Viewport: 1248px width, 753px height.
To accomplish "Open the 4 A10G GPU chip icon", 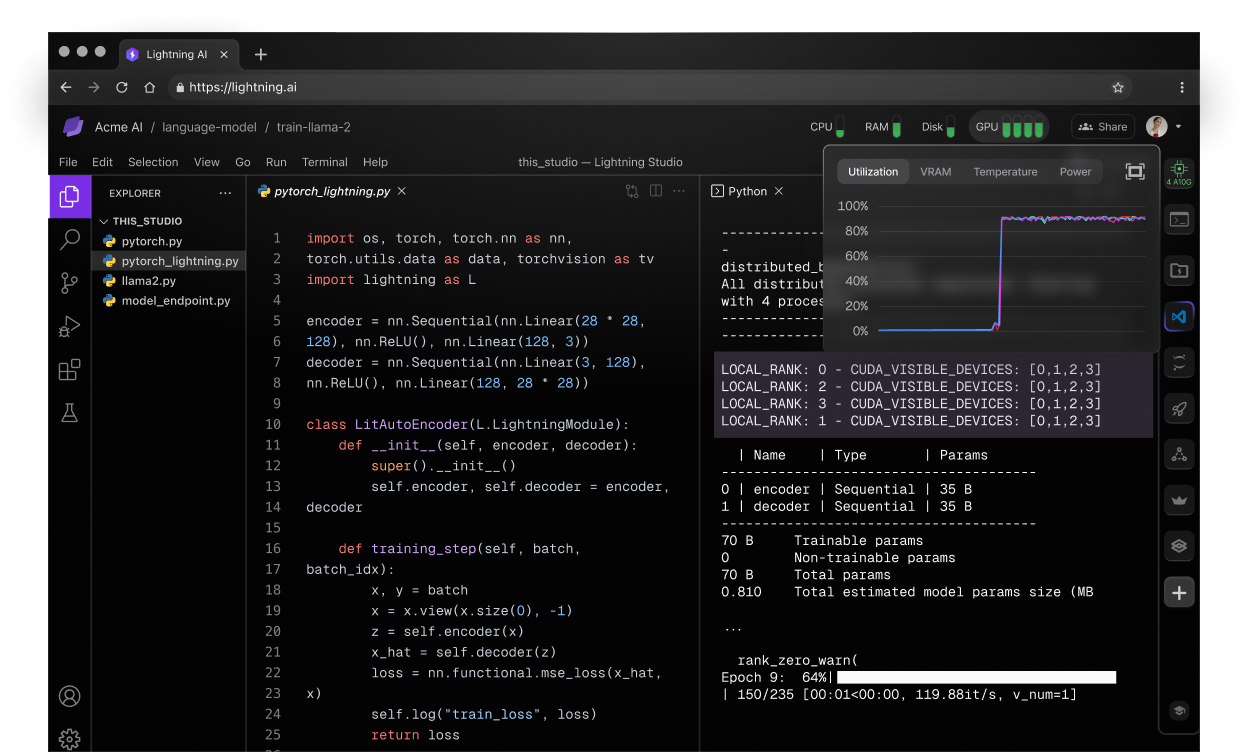I will 1179,172.
